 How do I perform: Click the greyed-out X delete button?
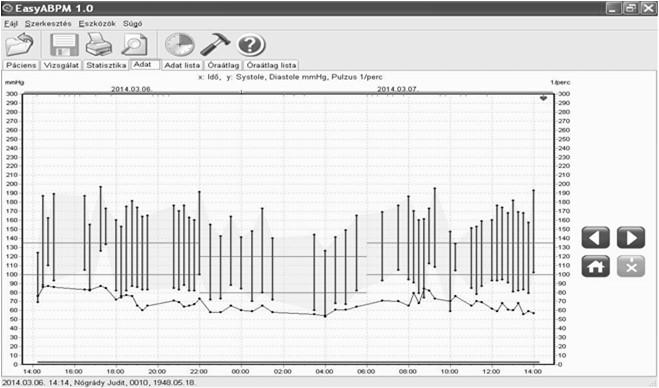(x=631, y=266)
